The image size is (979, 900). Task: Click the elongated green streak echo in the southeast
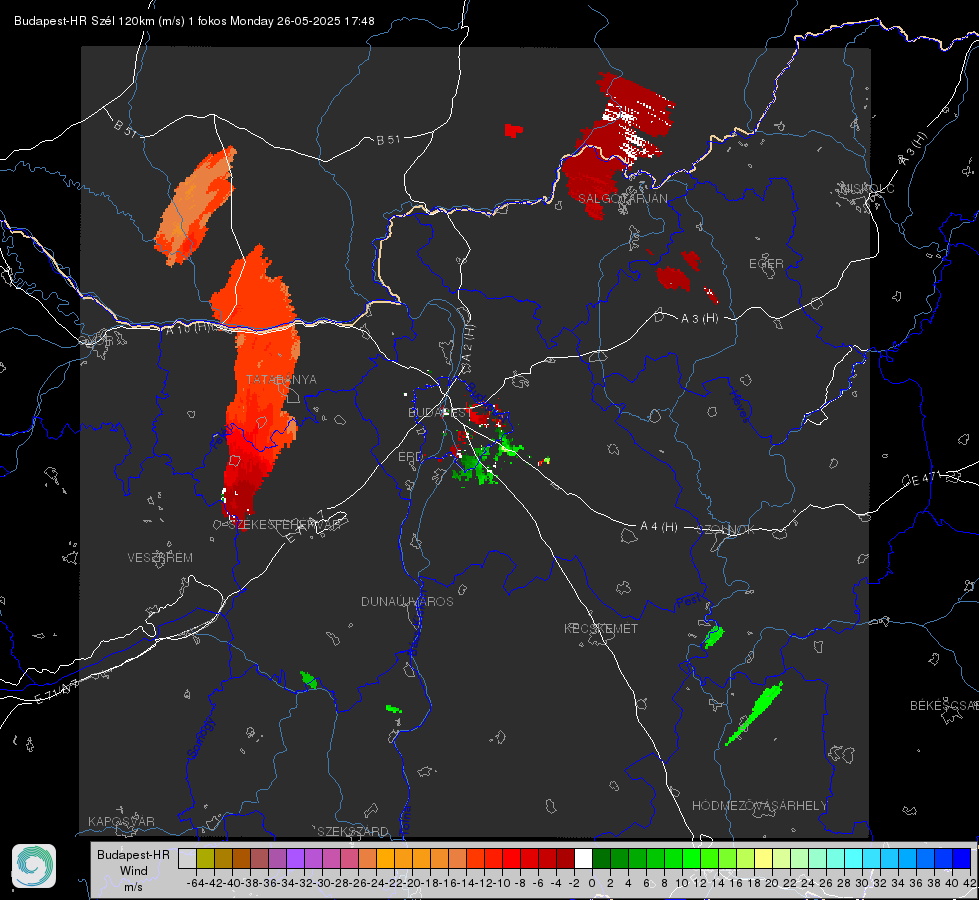[x=754, y=713]
